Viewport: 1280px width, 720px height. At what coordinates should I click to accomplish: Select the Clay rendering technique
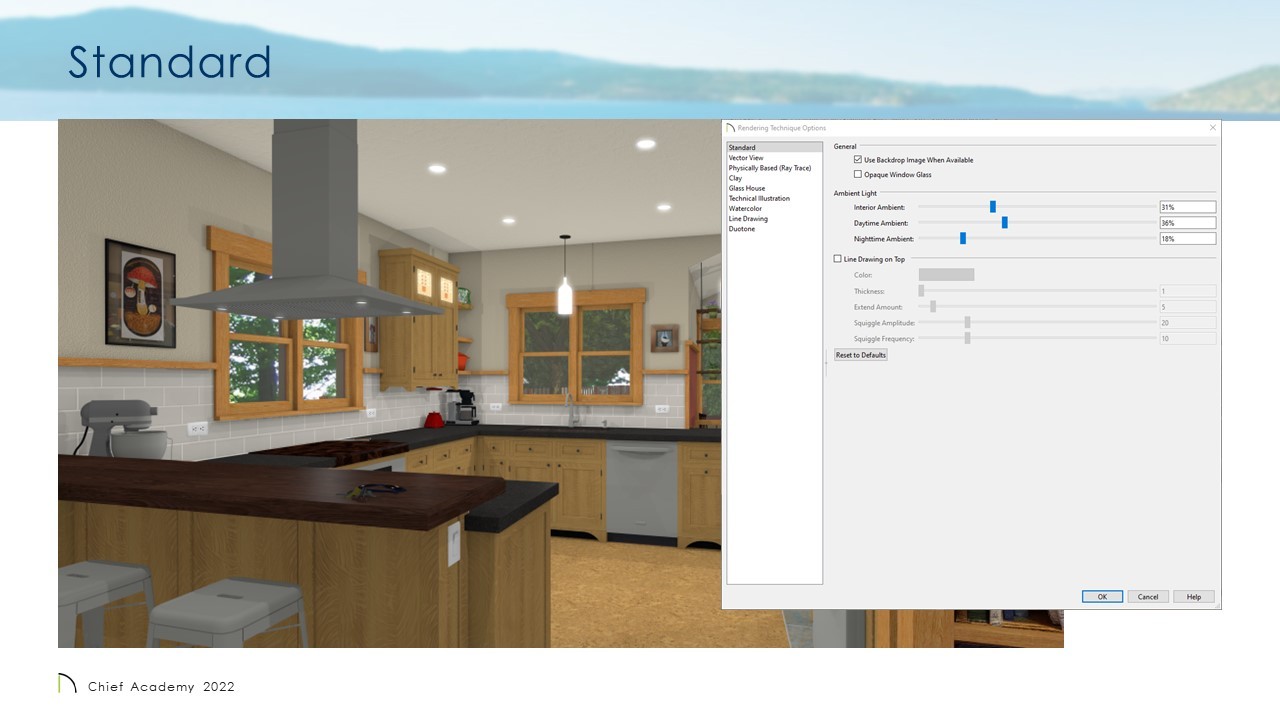point(735,178)
